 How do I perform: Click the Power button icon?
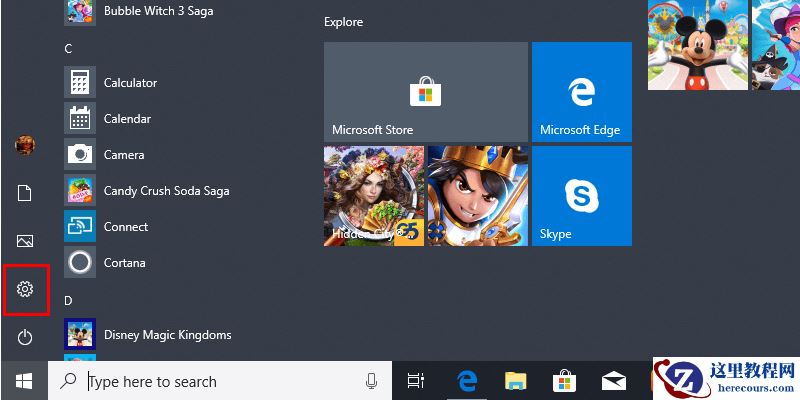pos(24,337)
